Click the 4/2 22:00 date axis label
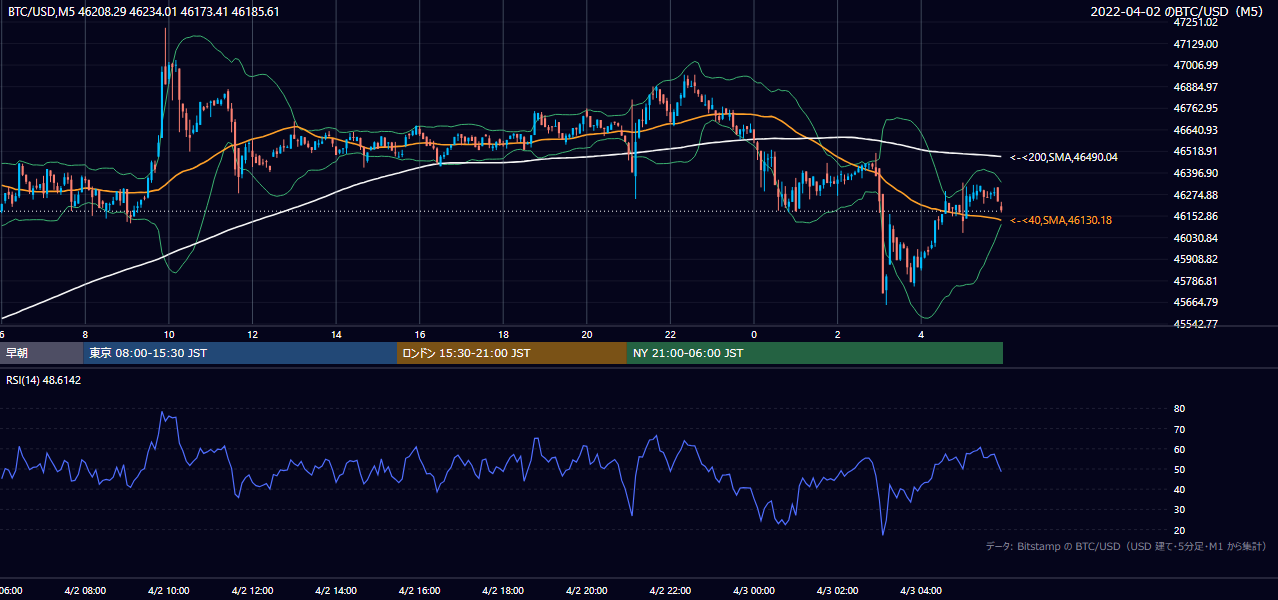The height and width of the screenshot is (600, 1278). (x=670, y=591)
